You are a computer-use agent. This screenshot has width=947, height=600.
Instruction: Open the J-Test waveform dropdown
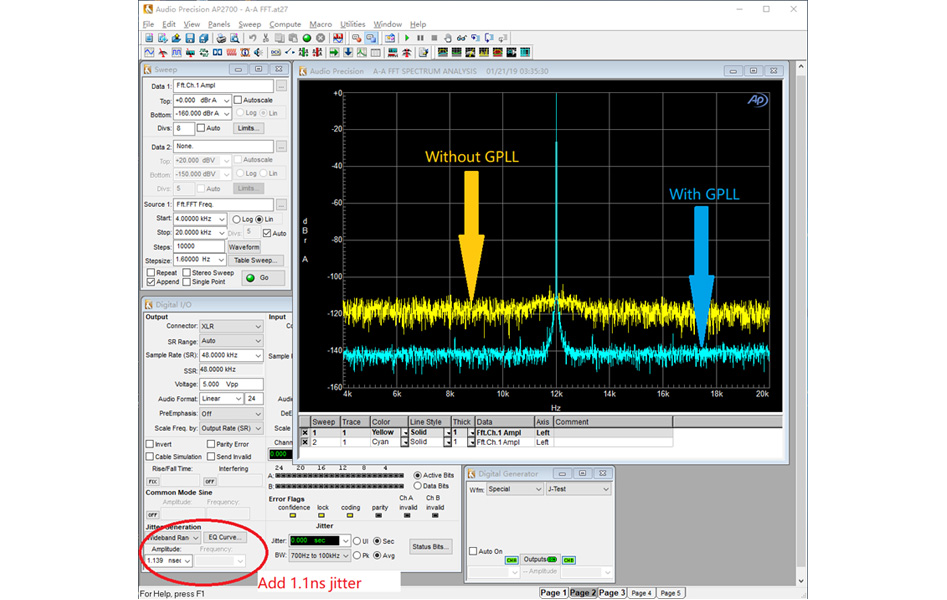coord(579,489)
